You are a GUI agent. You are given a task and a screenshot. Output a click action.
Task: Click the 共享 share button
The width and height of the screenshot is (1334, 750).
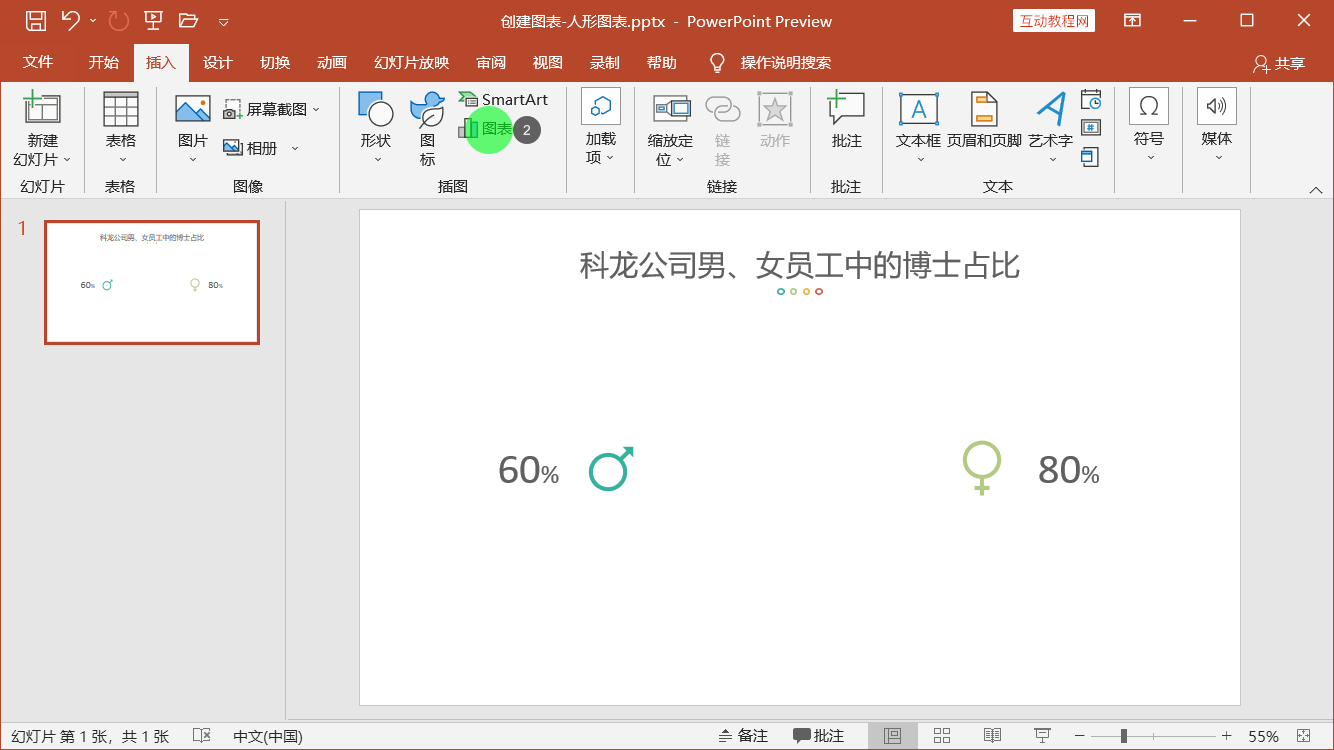tap(1279, 63)
